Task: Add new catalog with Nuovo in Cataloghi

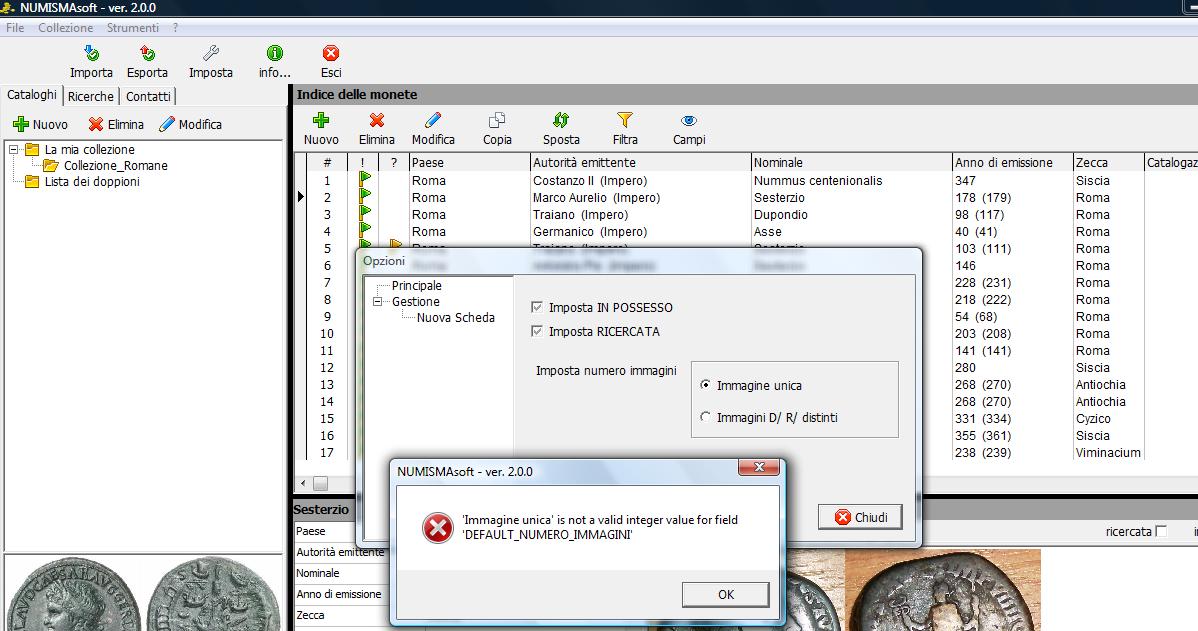Action: click(x=40, y=124)
